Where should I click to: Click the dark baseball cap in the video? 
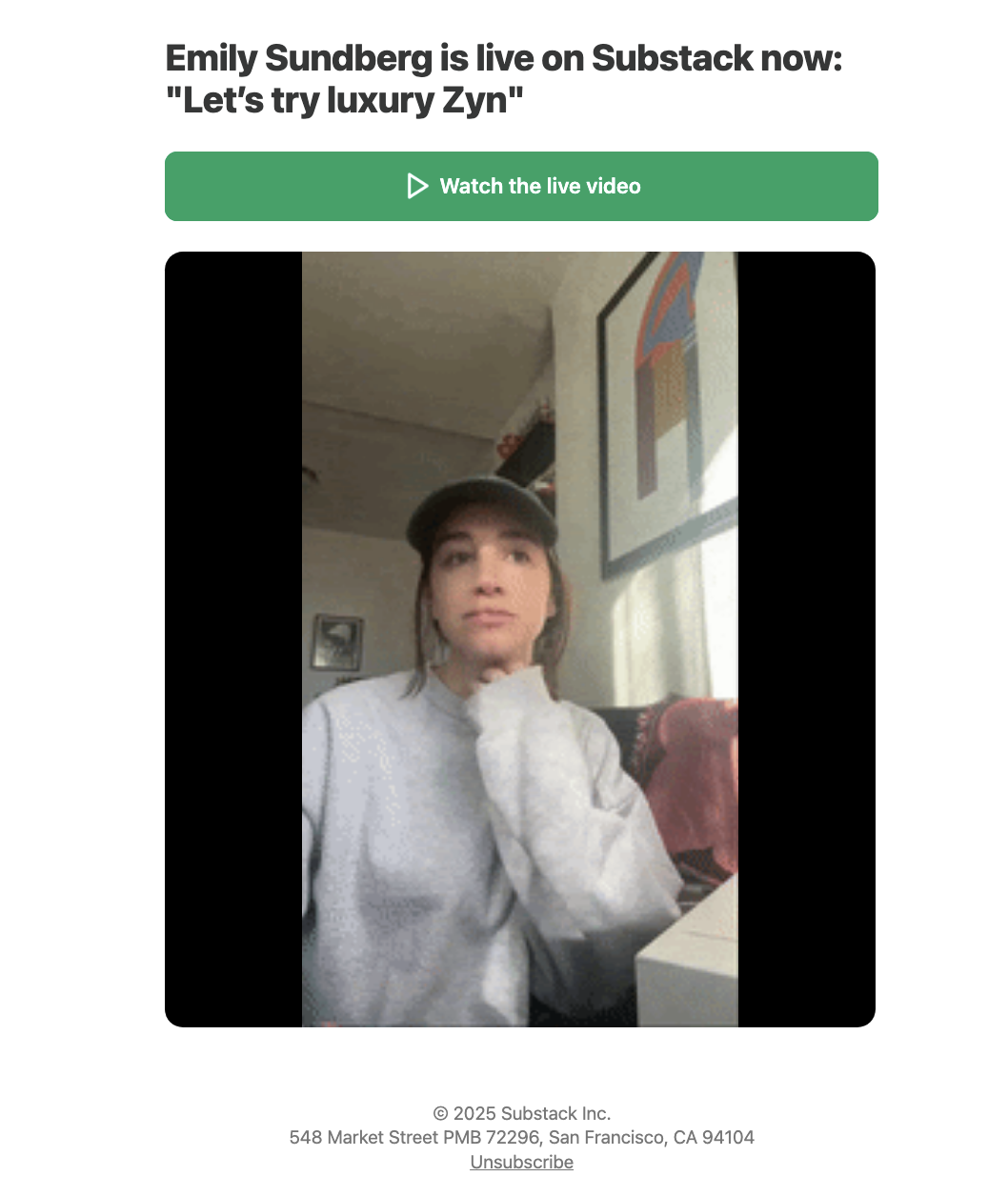[x=481, y=515]
